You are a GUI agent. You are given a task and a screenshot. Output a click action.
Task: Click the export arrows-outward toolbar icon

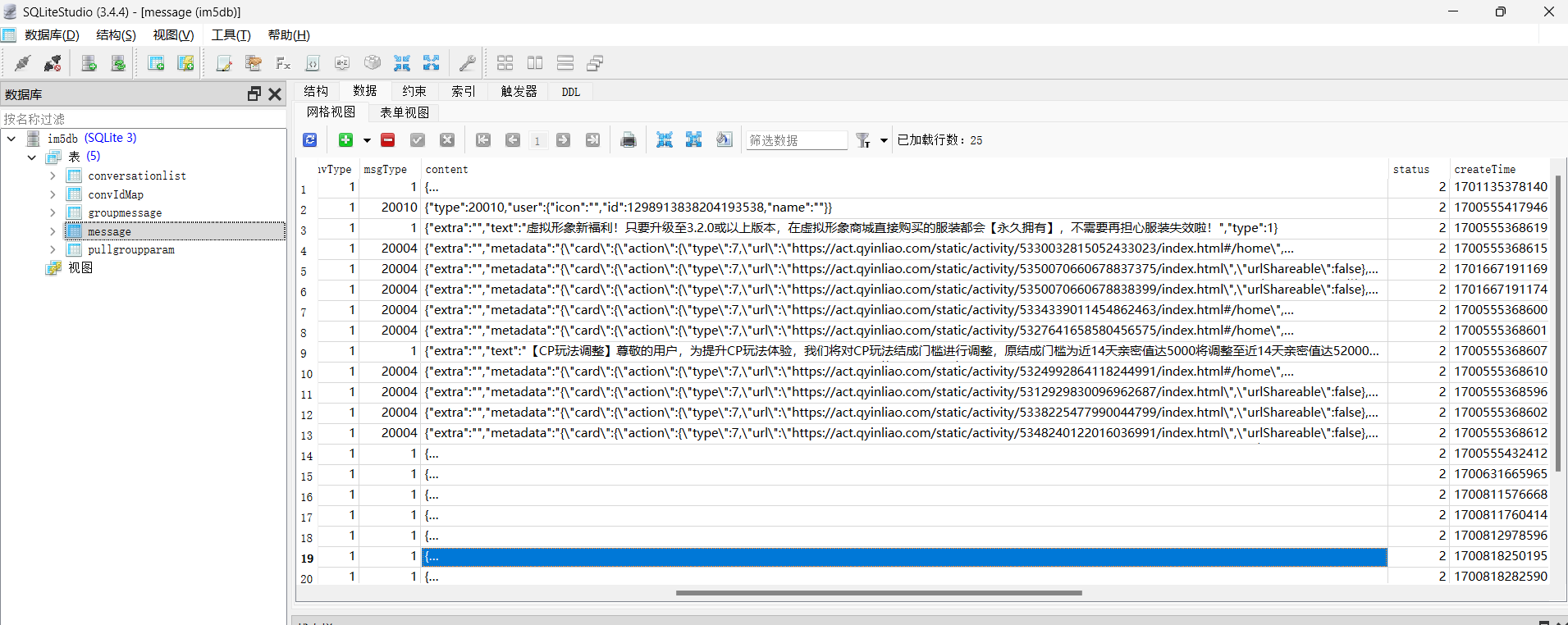click(432, 63)
